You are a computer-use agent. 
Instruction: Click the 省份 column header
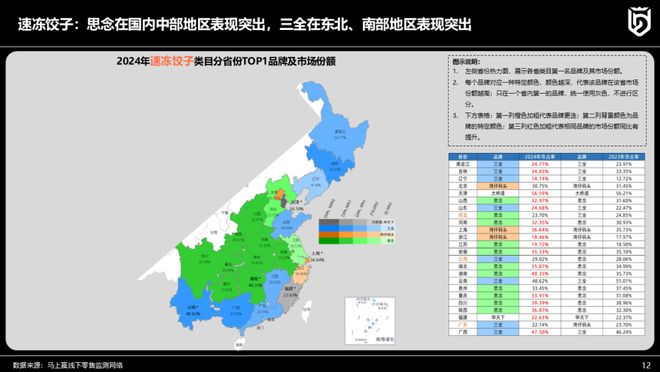coord(463,157)
